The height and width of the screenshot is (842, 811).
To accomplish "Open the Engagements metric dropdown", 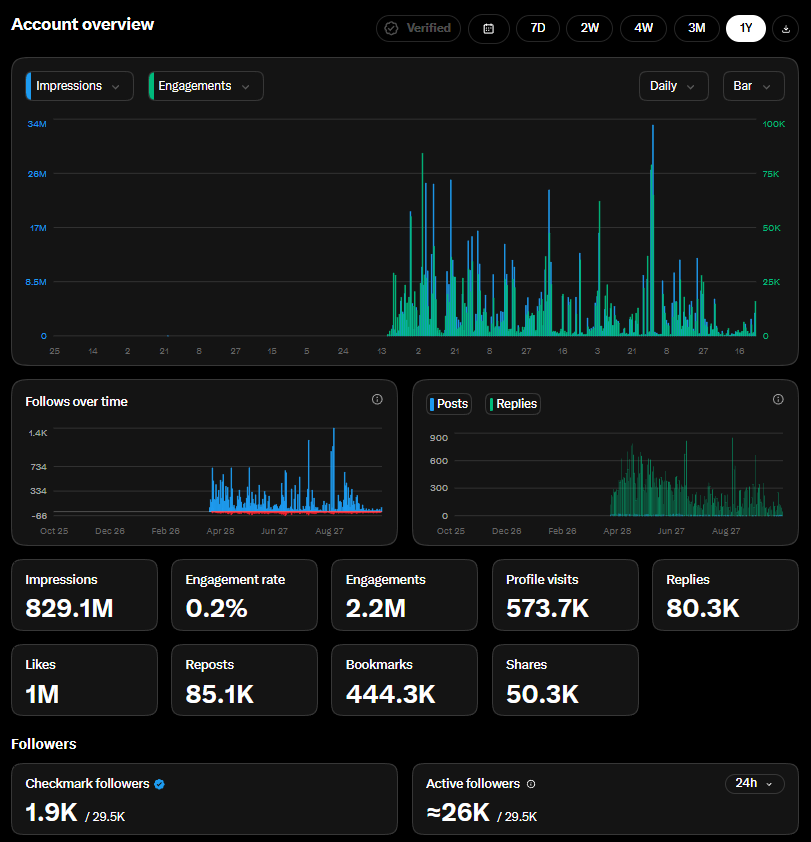I will [x=206, y=86].
